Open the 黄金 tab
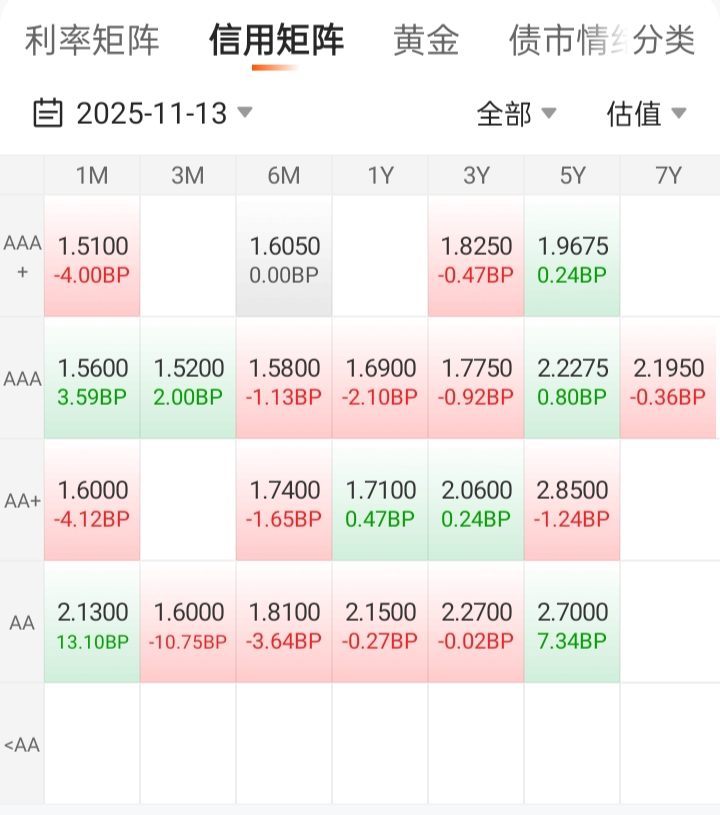The width and height of the screenshot is (720, 815). (426, 41)
